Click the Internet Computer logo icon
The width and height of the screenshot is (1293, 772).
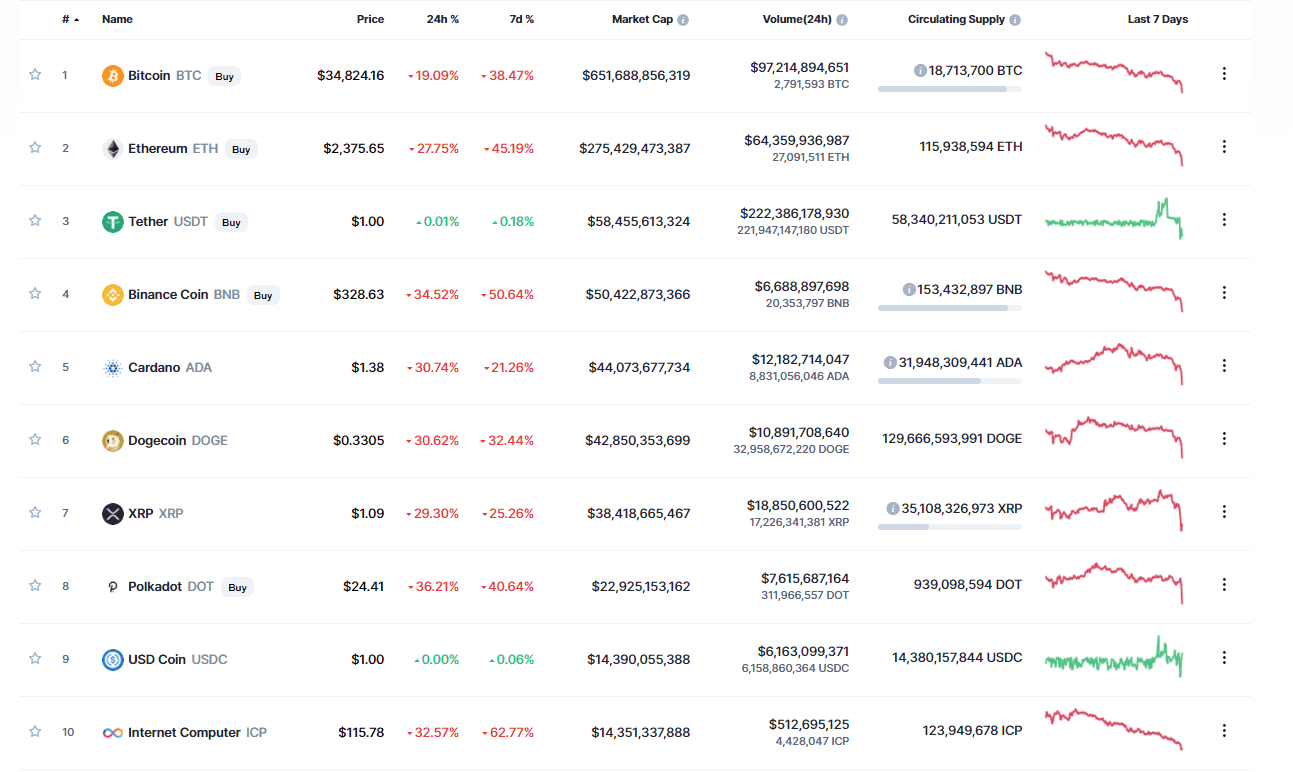pyautogui.click(x=113, y=733)
